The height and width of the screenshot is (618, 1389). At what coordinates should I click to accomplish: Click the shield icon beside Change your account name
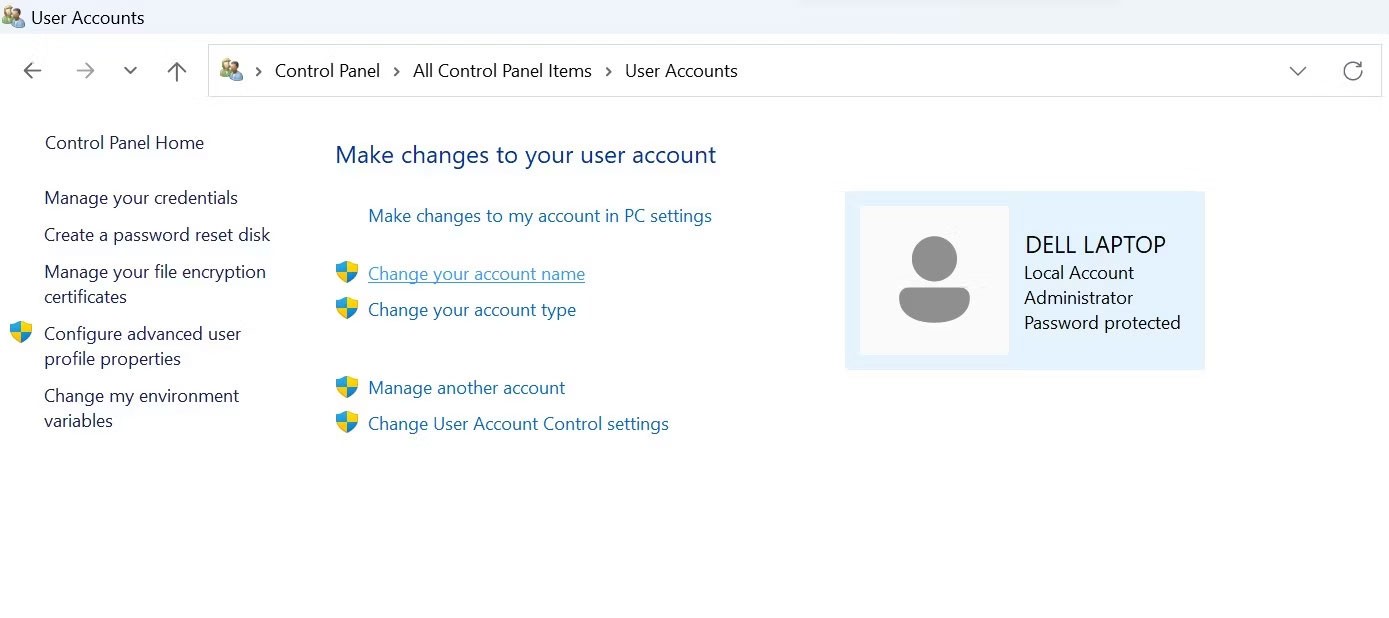click(x=347, y=272)
